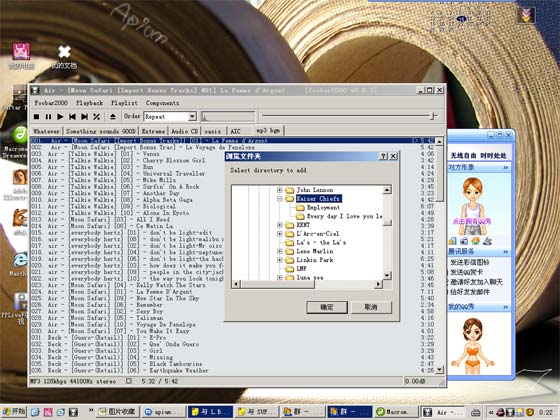Switch to the Audio CD tab
The image size is (560, 420).
click(x=184, y=131)
